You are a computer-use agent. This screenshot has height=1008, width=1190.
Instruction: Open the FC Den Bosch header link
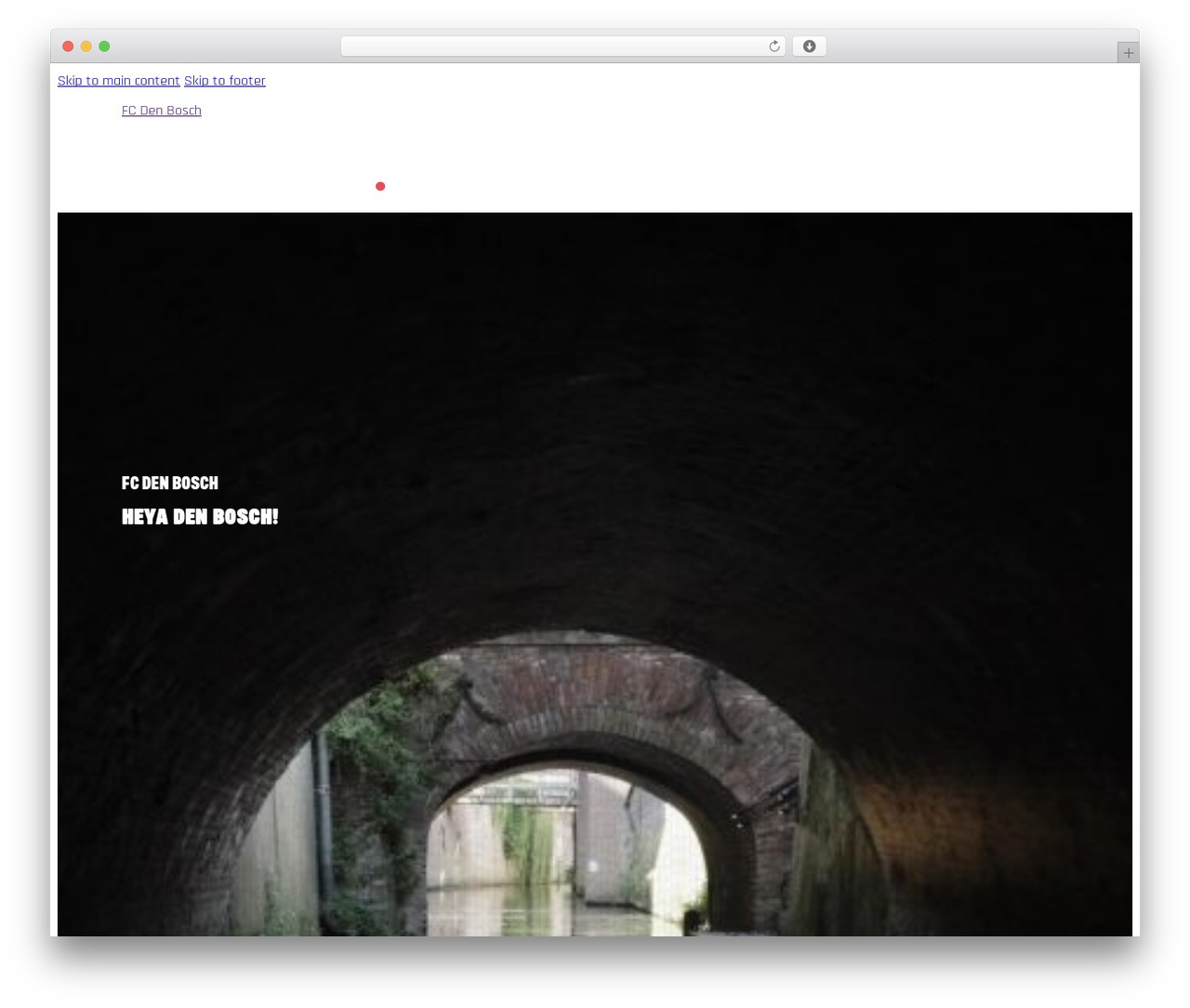coord(162,111)
